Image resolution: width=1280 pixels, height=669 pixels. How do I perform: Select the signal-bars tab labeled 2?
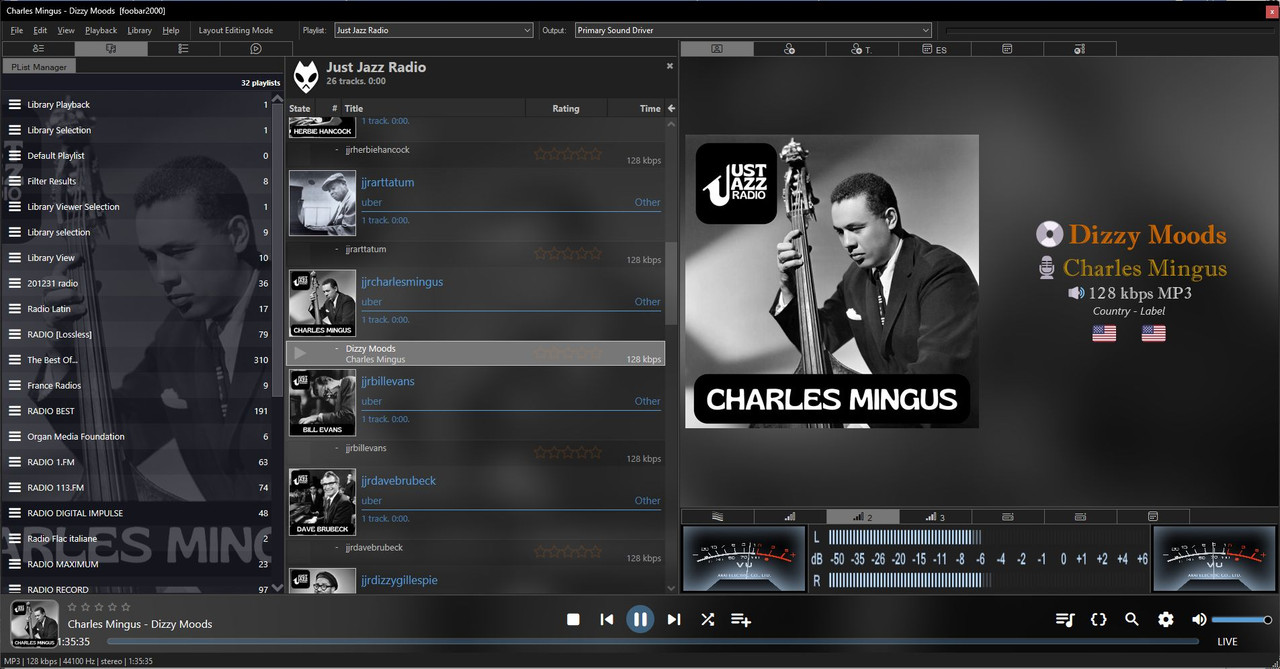[x=861, y=516]
